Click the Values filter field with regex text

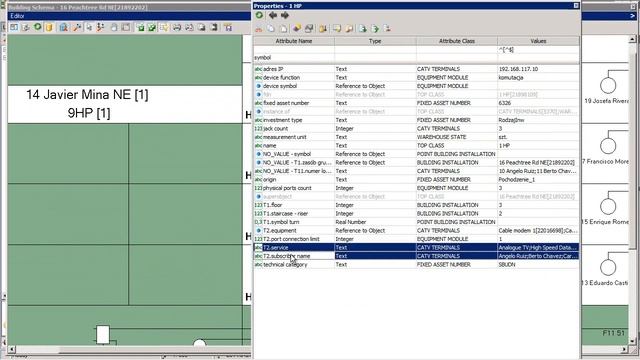[538, 50]
